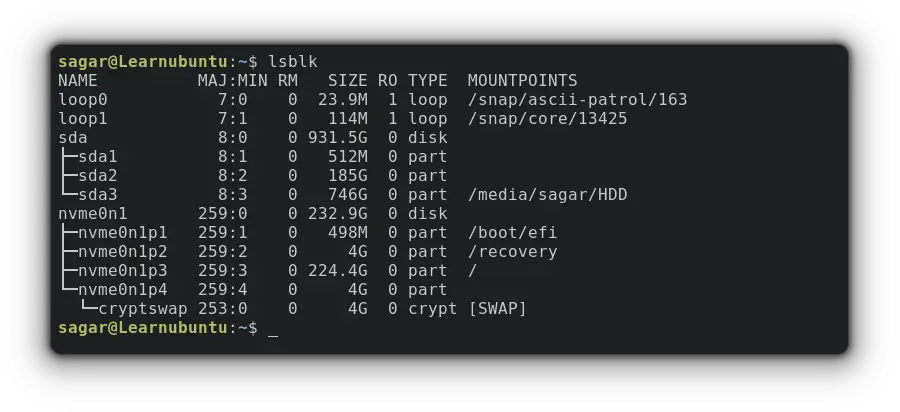
Task: Select the nvme0n1 disk entry
Action: pyautogui.click(x=92, y=213)
